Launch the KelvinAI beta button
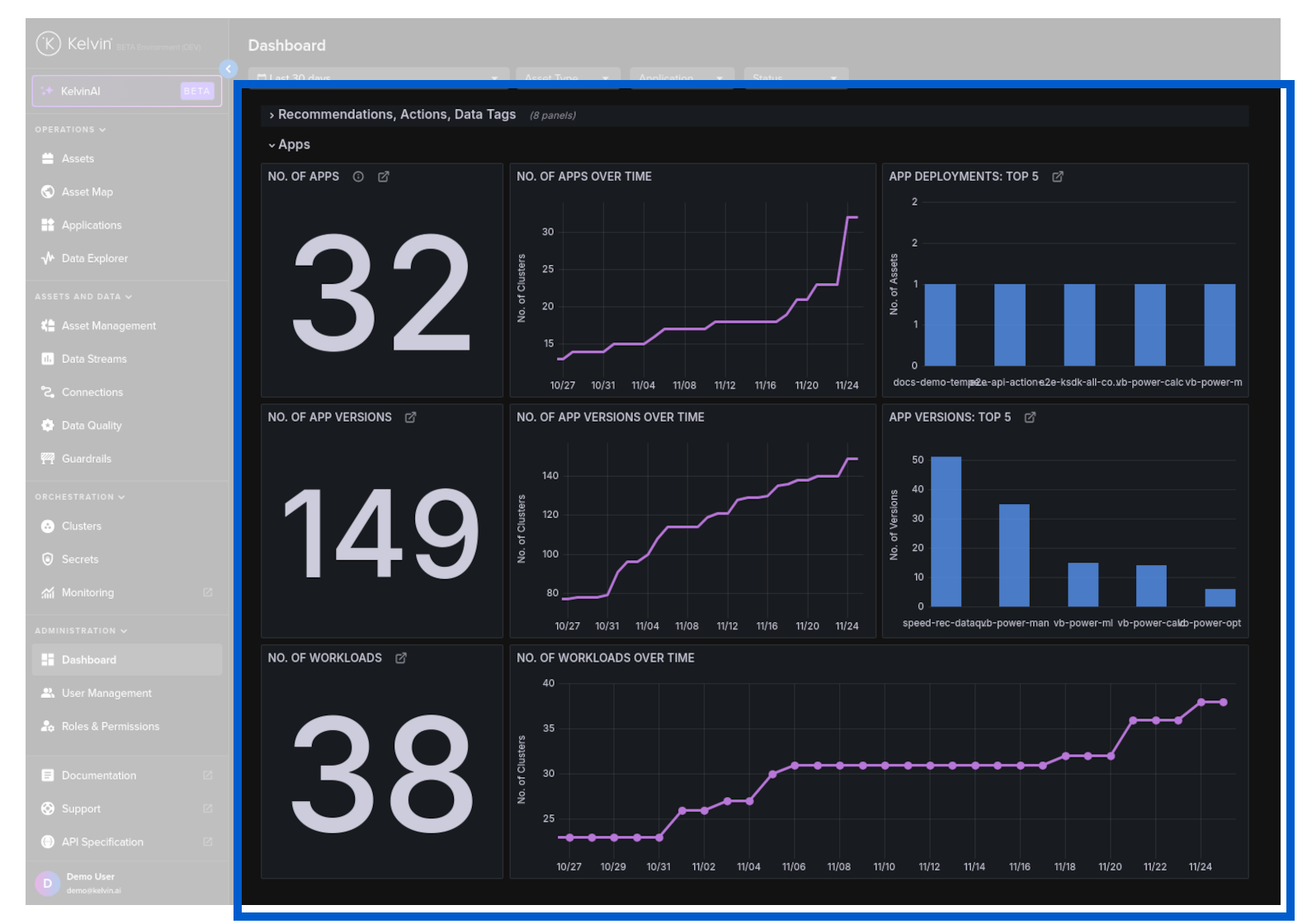Image resolution: width=1307 pixels, height=924 pixels. point(126,92)
